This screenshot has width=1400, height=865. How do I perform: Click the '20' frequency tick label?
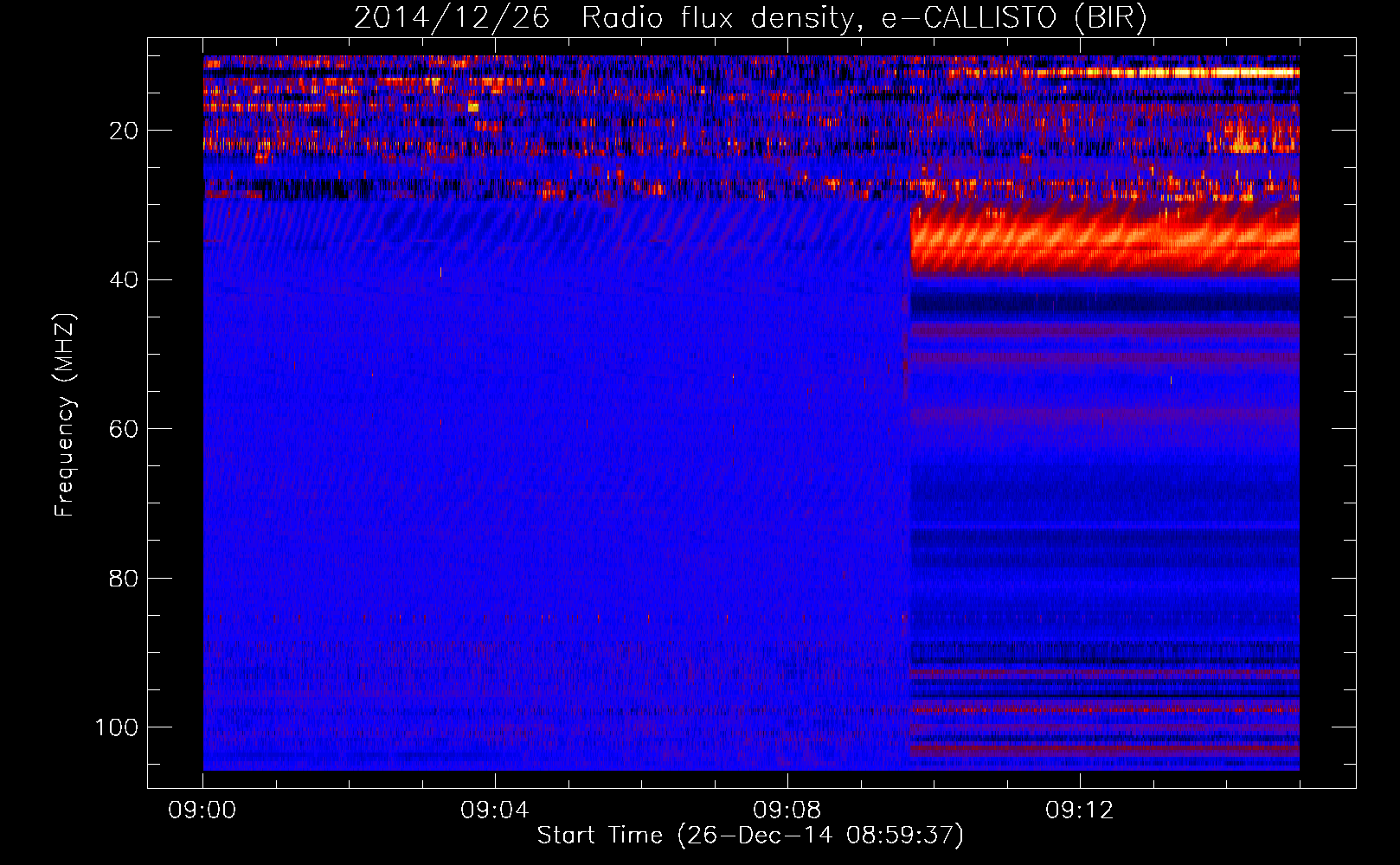[x=125, y=131]
